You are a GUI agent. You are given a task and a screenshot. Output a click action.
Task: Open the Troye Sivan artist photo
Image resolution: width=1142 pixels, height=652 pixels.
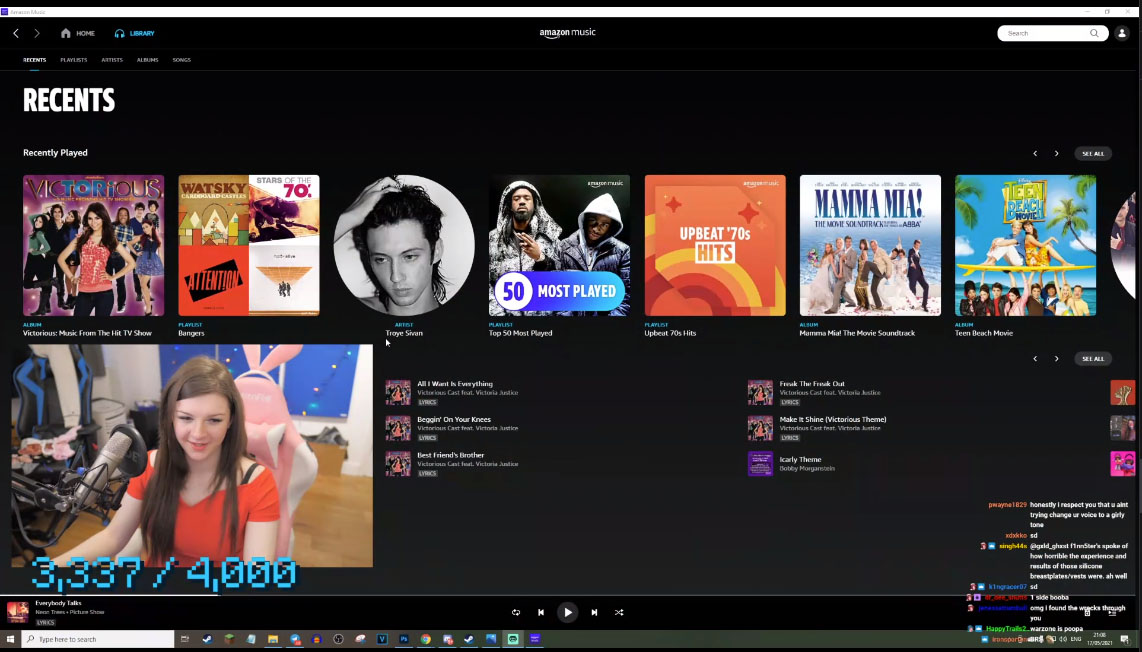point(404,246)
